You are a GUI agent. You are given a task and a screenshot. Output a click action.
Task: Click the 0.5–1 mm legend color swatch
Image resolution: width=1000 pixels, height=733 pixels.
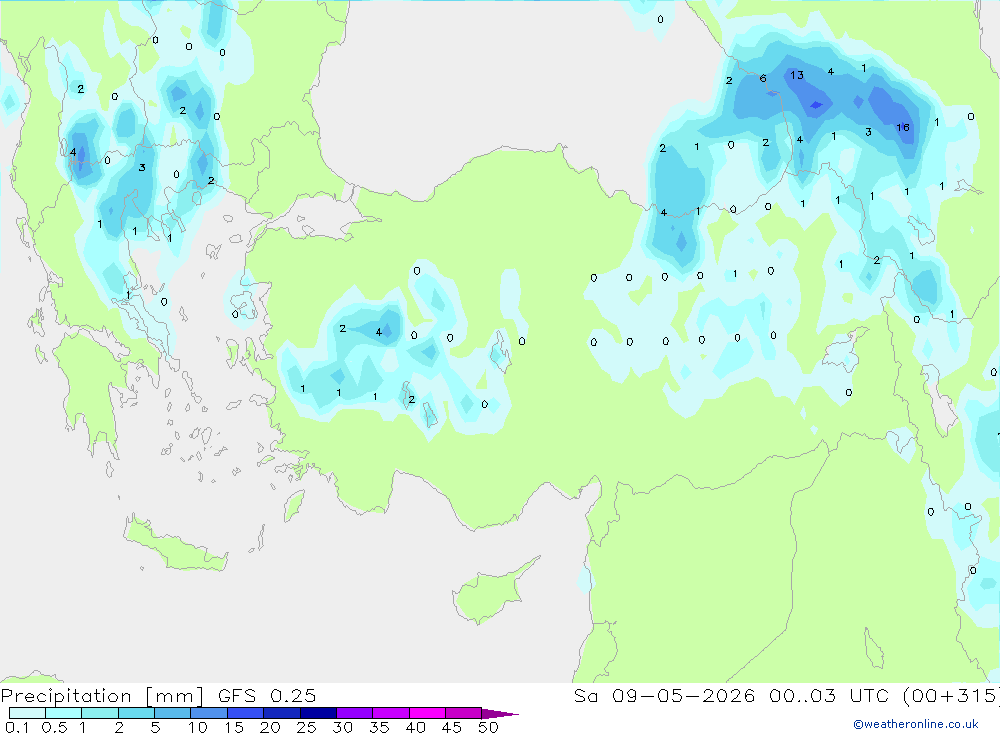63,713
